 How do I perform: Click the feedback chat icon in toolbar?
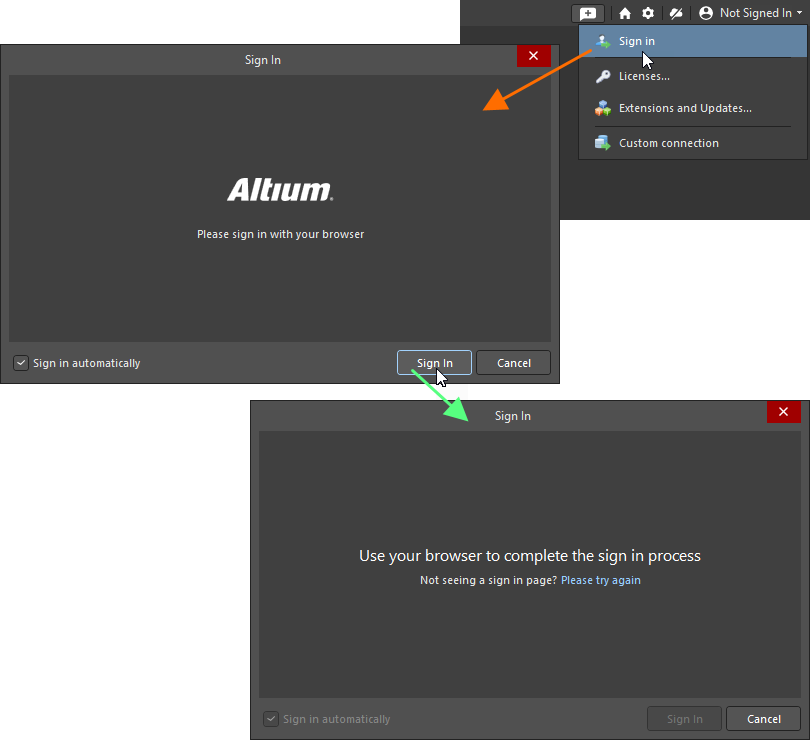[588, 13]
